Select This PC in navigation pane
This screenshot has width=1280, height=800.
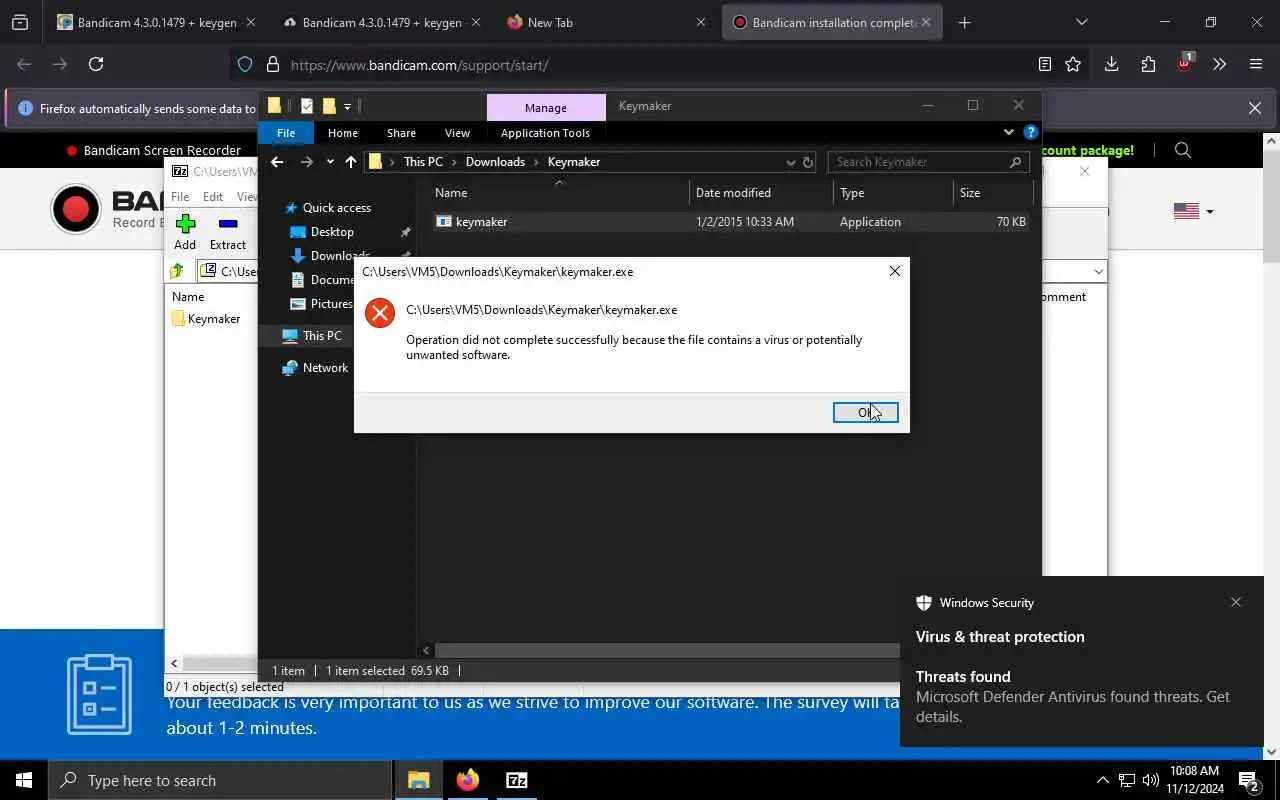322,336
